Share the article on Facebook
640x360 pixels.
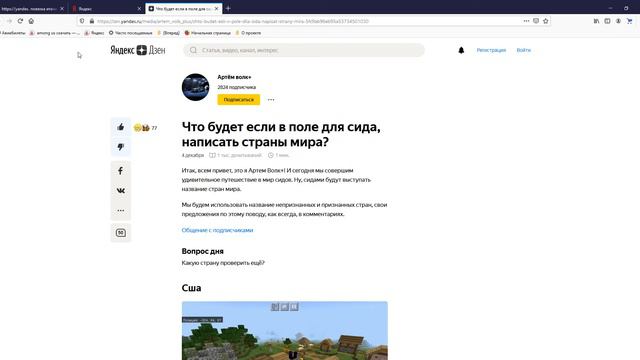click(x=120, y=171)
